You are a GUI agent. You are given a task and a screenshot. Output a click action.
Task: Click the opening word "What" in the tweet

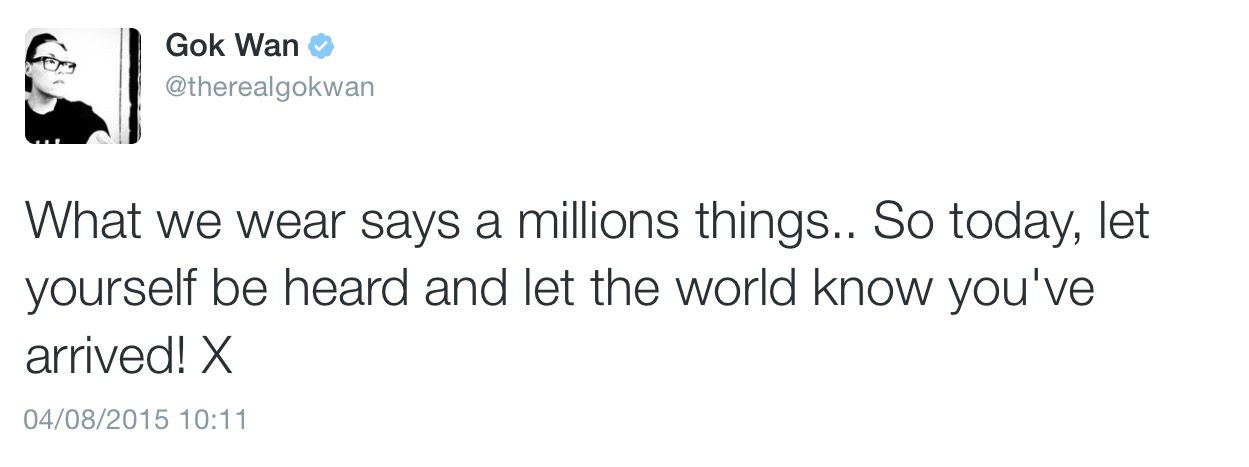coord(89,222)
